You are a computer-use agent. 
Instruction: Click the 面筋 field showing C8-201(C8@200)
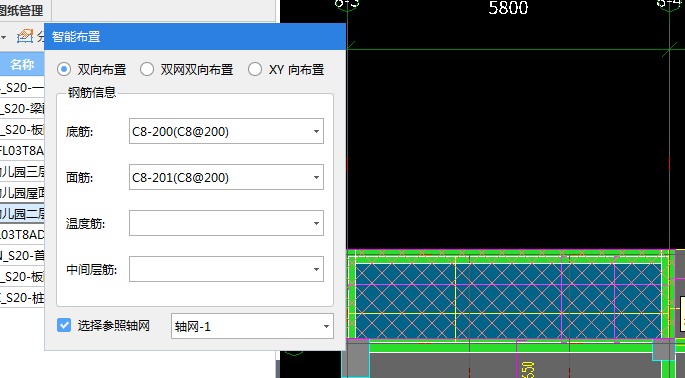point(226,177)
